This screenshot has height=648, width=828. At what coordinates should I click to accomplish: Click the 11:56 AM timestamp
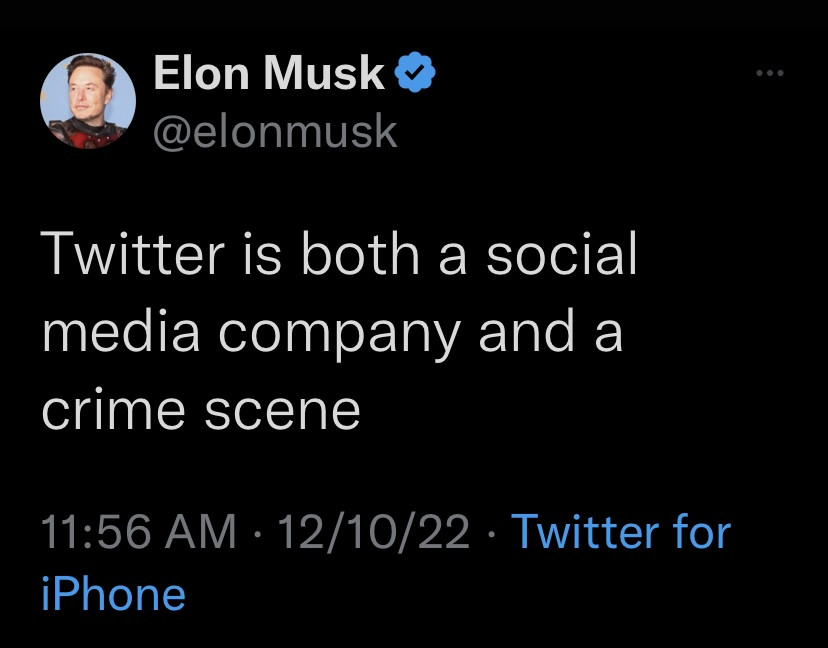[x=139, y=532]
